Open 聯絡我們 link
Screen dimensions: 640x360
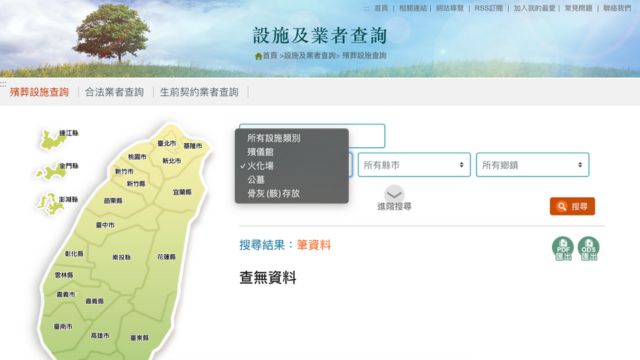(x=617, y=8)
